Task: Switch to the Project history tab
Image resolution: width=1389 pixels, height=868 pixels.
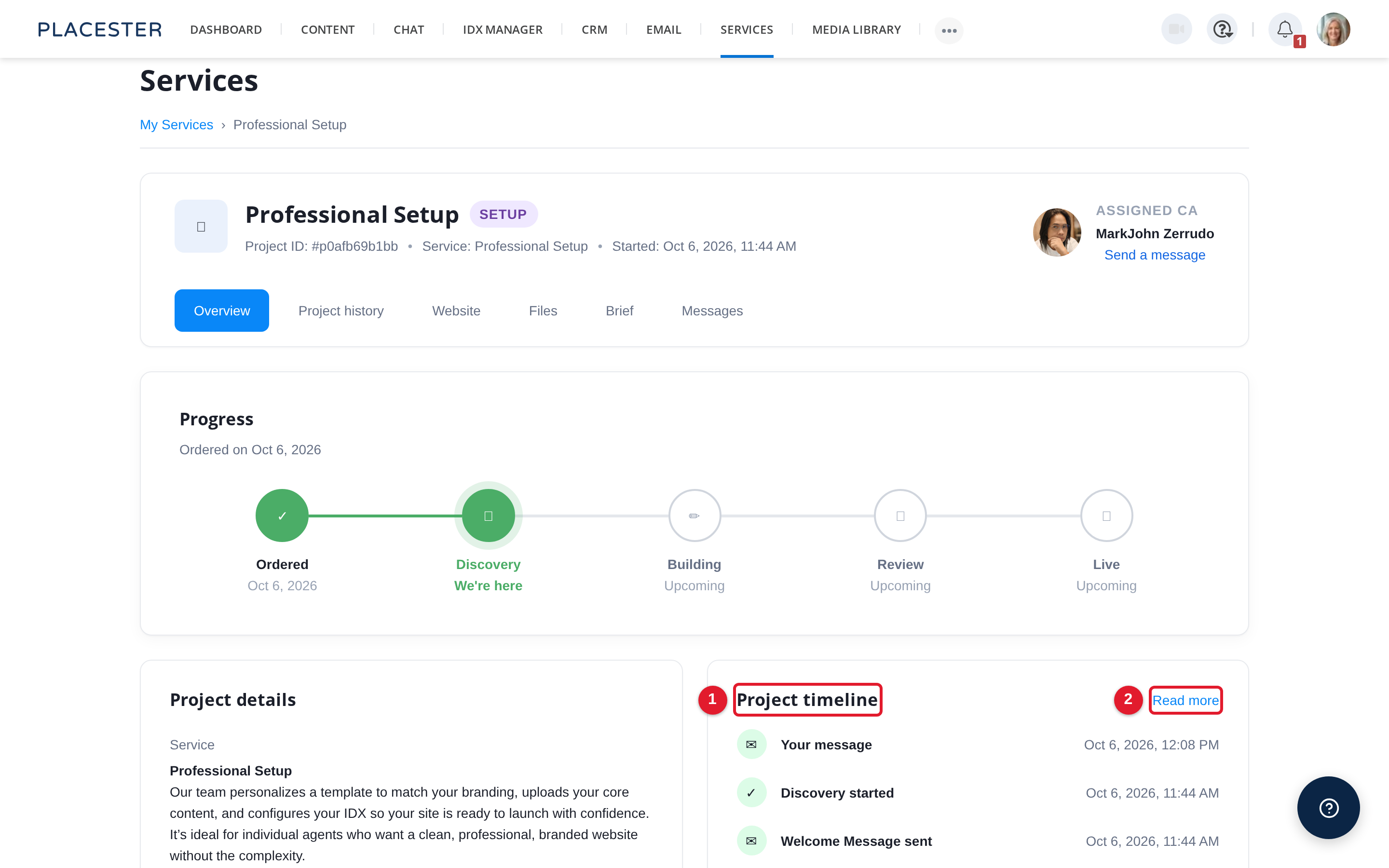Action: tap(341, 311)
